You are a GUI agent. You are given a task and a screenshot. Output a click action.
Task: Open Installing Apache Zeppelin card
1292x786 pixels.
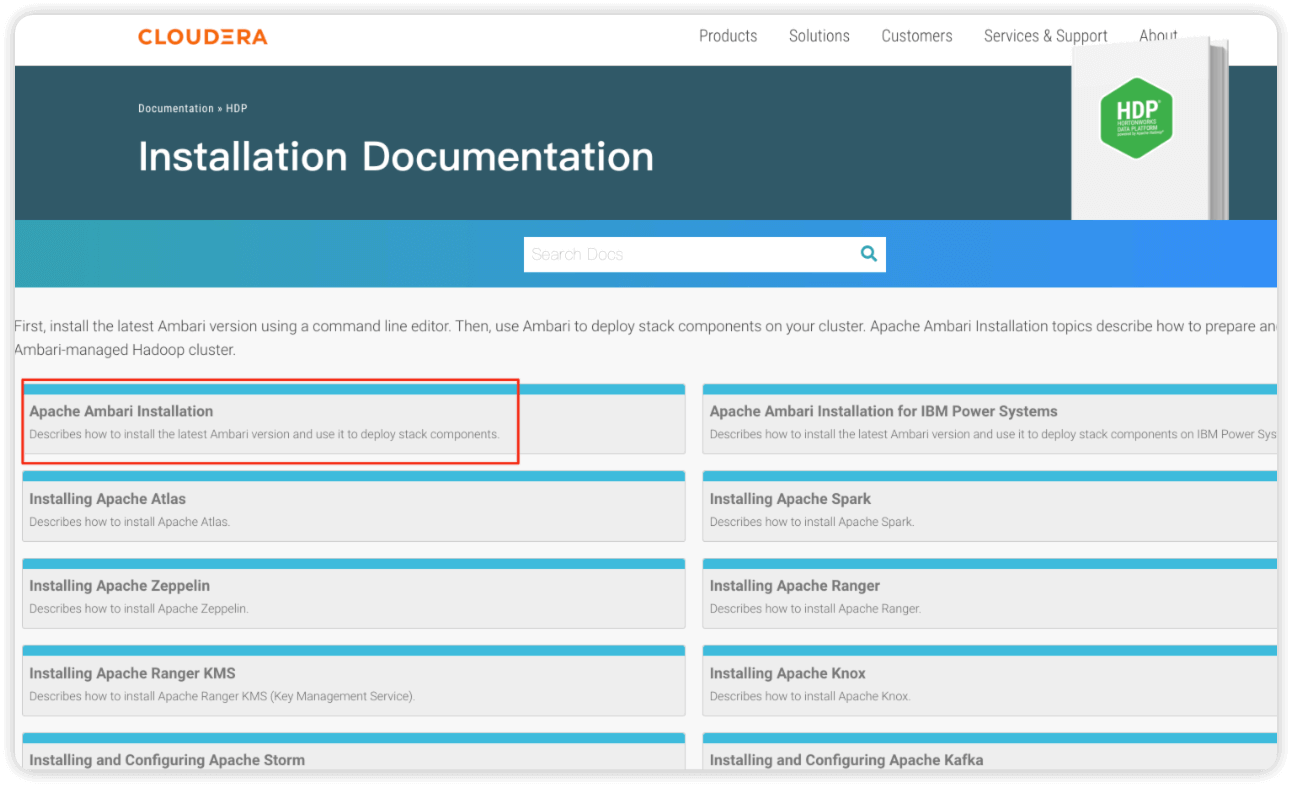click(x=354, y=593)
